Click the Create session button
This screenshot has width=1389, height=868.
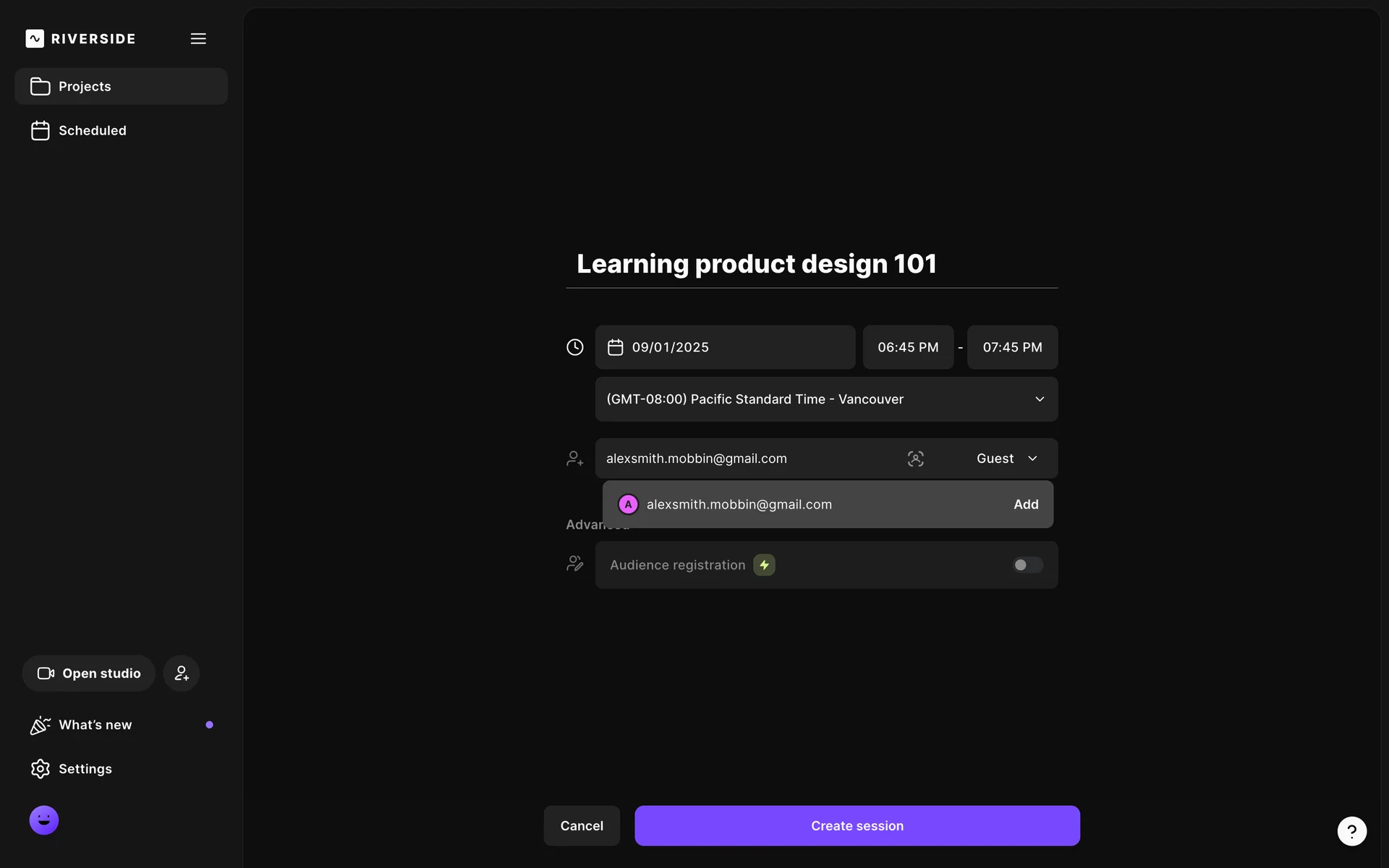click(x=857, y=826)
